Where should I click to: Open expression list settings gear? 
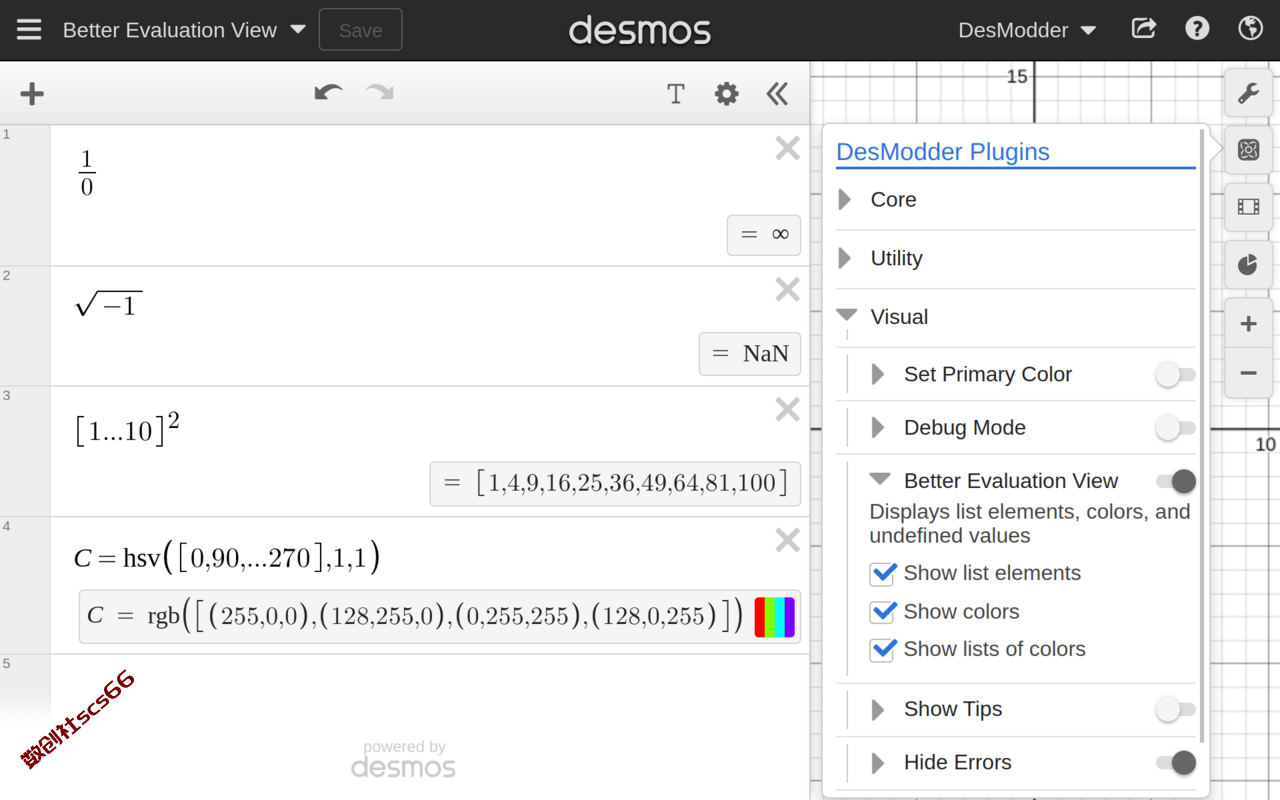click(726, 94)
